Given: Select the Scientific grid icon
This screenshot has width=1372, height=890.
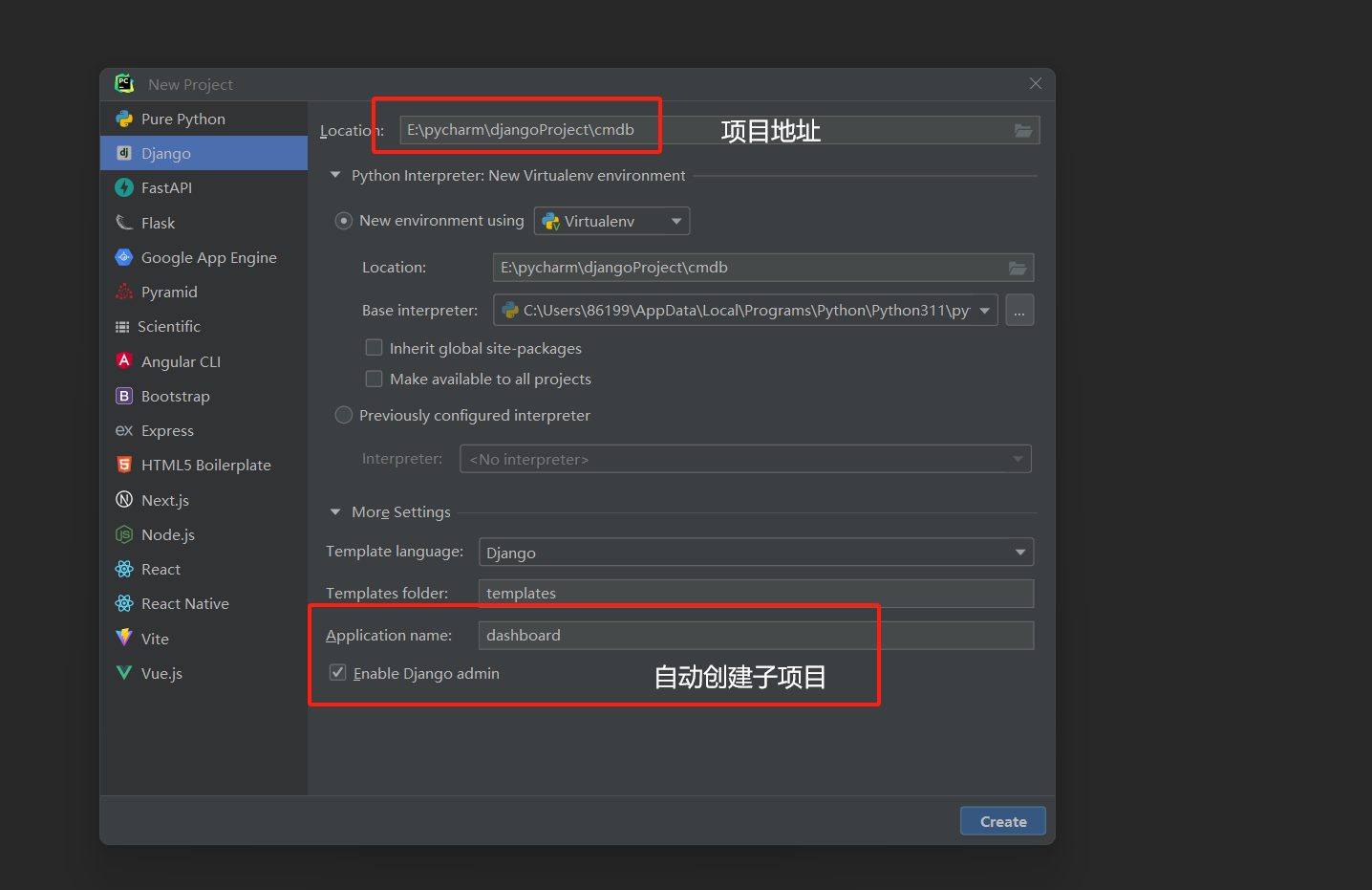Looking at the screenshot, I should click(x=122, y=327).
